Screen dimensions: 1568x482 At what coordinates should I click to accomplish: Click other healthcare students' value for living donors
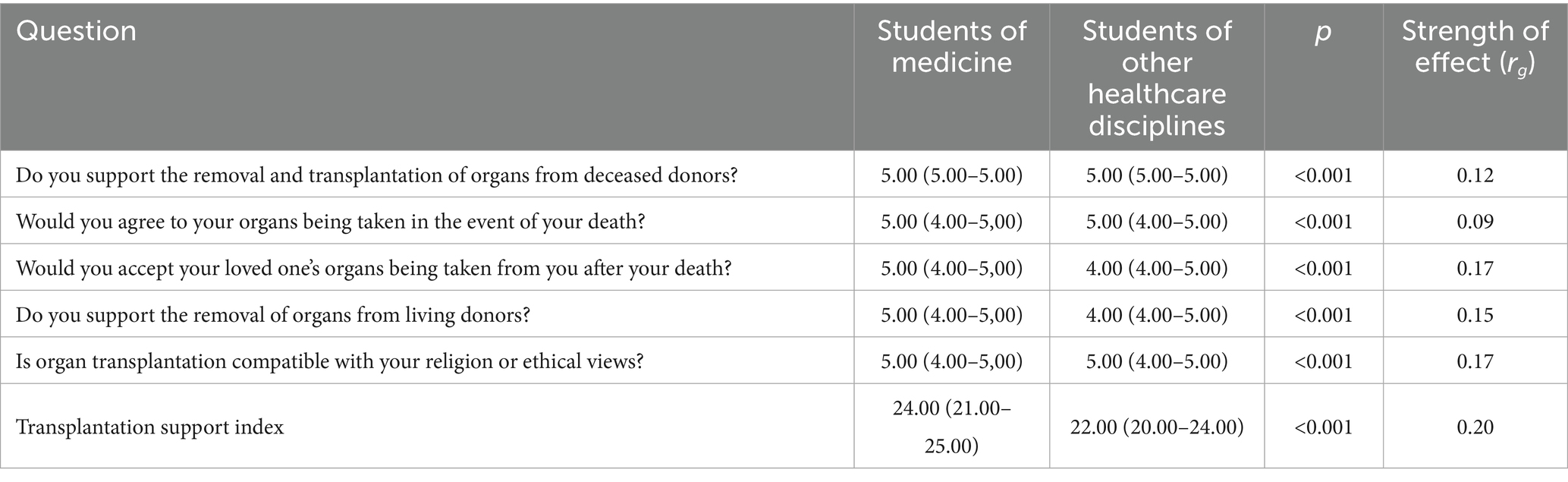pyautogui.click(x=1156, y=314)
